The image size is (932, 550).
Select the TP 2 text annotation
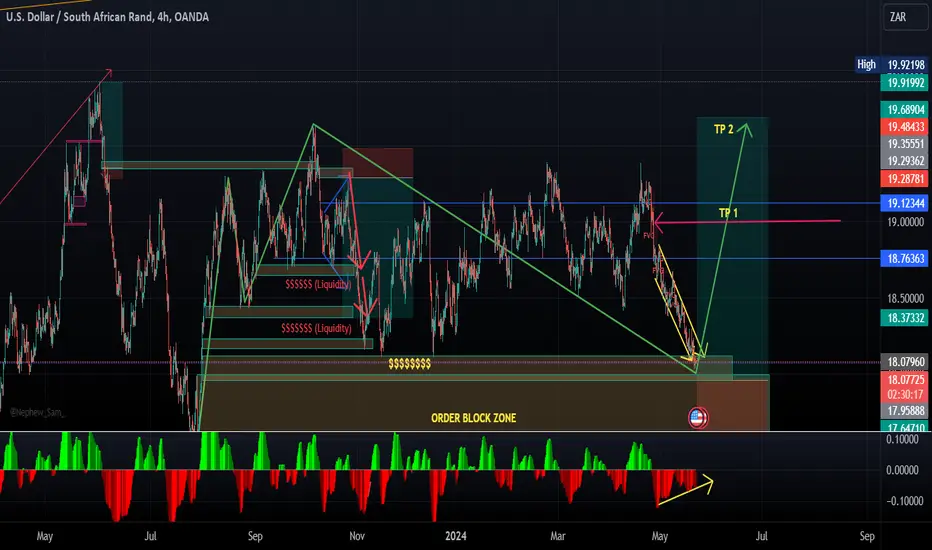click(x=723, y=129)
